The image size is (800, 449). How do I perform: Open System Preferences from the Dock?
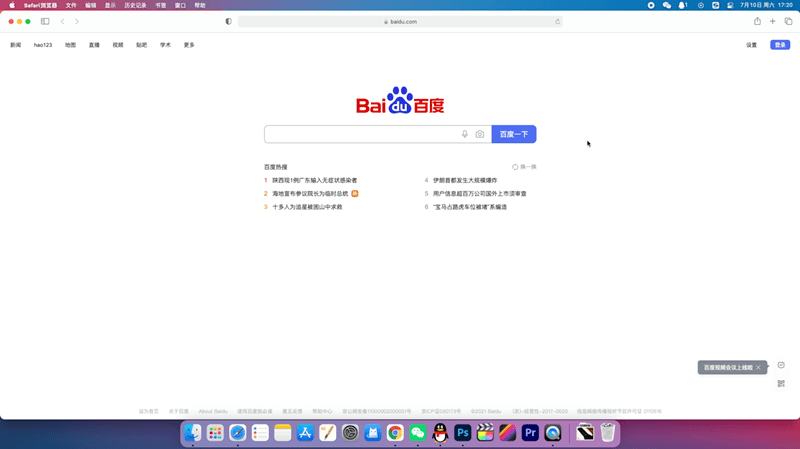(x=350, y=433)
